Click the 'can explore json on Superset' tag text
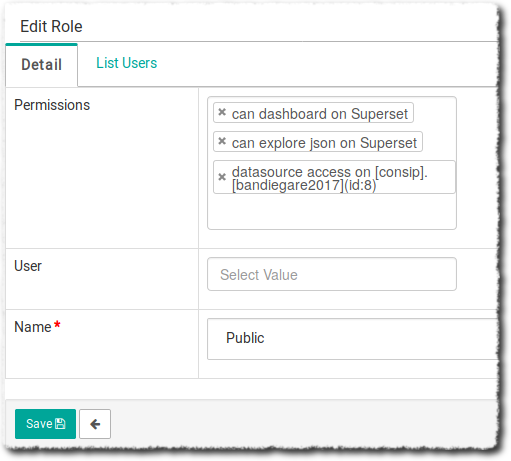Image resolution: width=511 pixels, height=461 pixels. [324, 143]
